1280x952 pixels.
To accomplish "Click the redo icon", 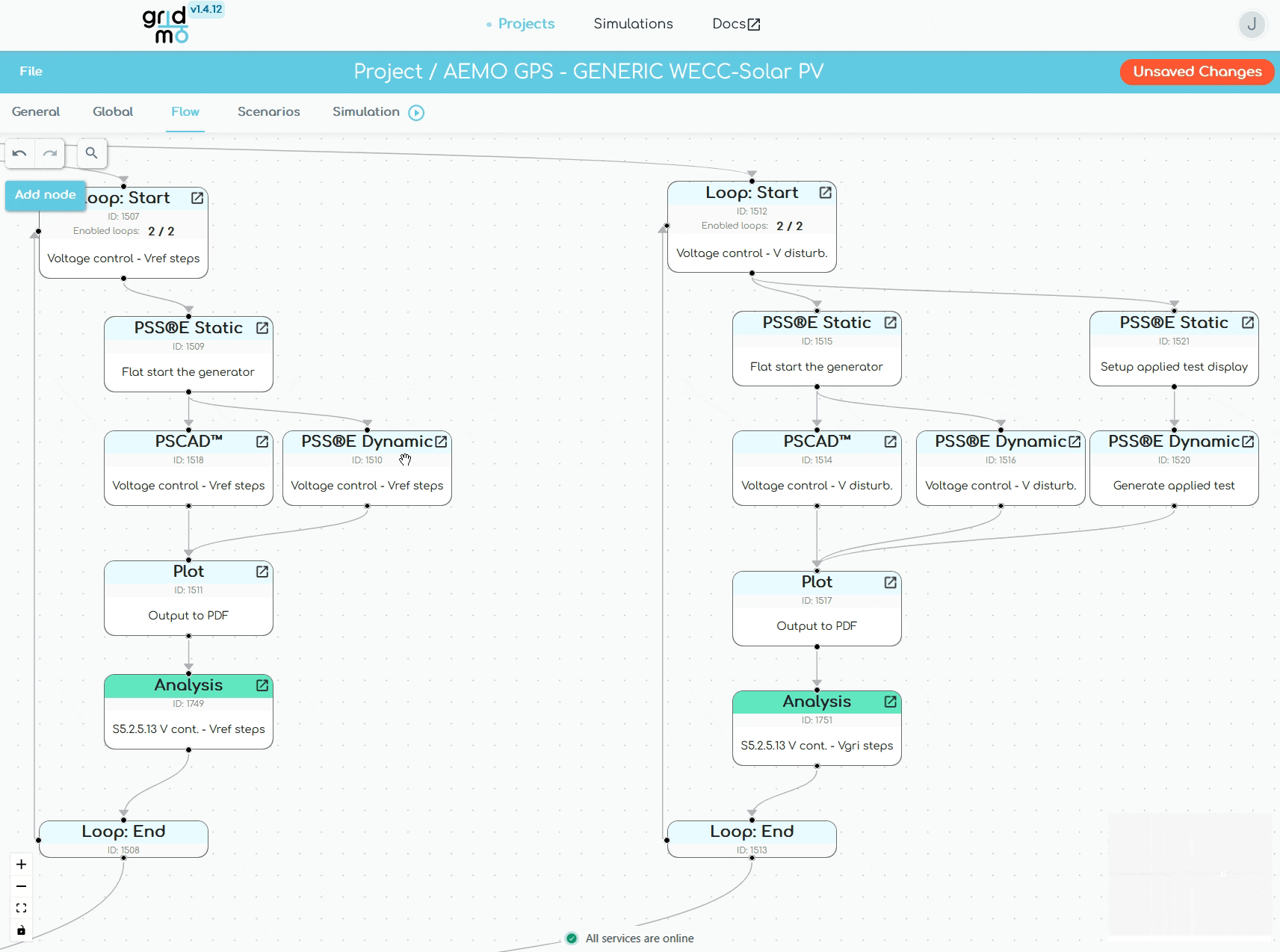I will coord(50,153).
